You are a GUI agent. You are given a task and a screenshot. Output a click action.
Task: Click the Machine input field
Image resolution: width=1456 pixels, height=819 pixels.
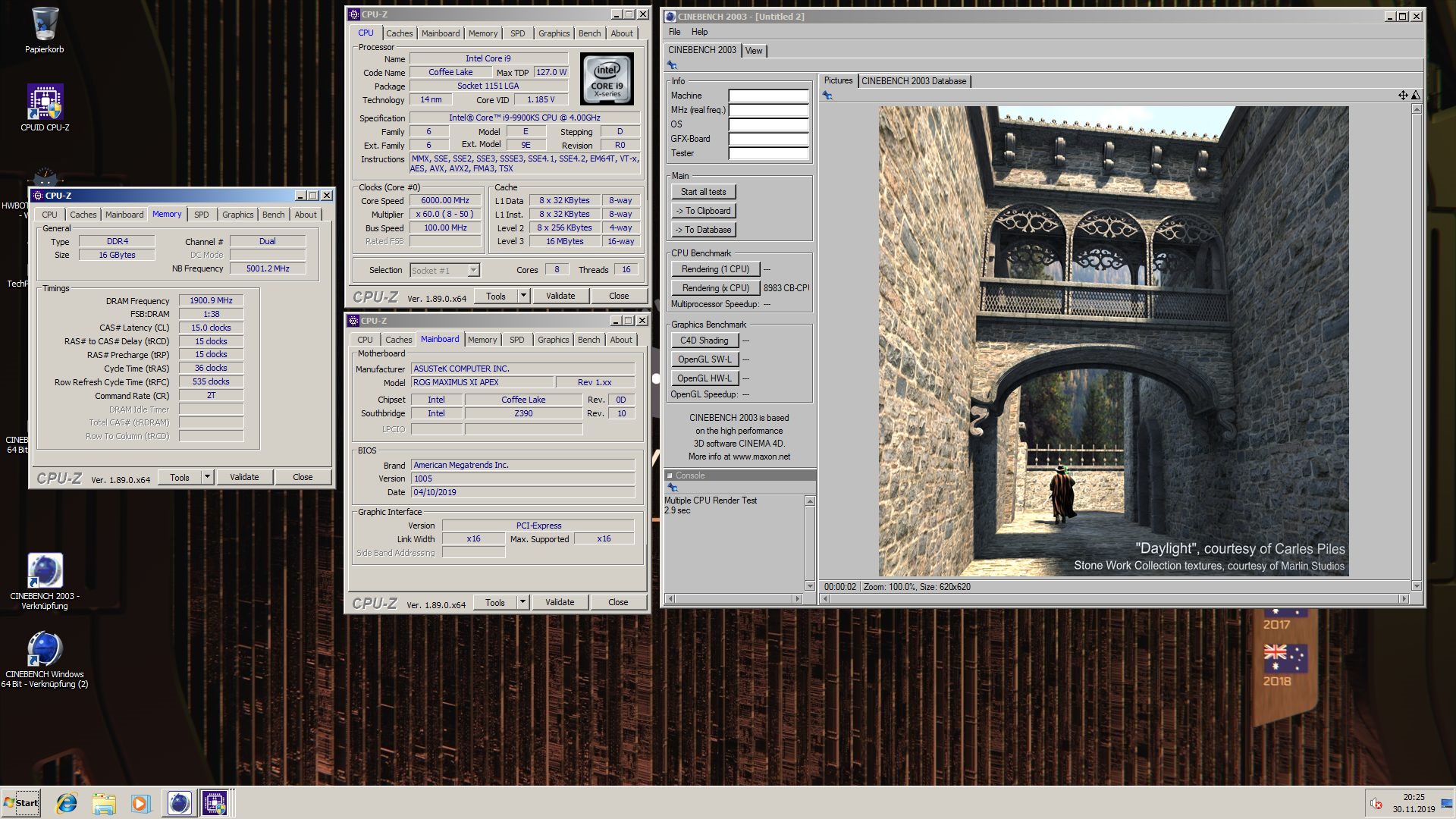pyautogui.click(x=768, y=96)
